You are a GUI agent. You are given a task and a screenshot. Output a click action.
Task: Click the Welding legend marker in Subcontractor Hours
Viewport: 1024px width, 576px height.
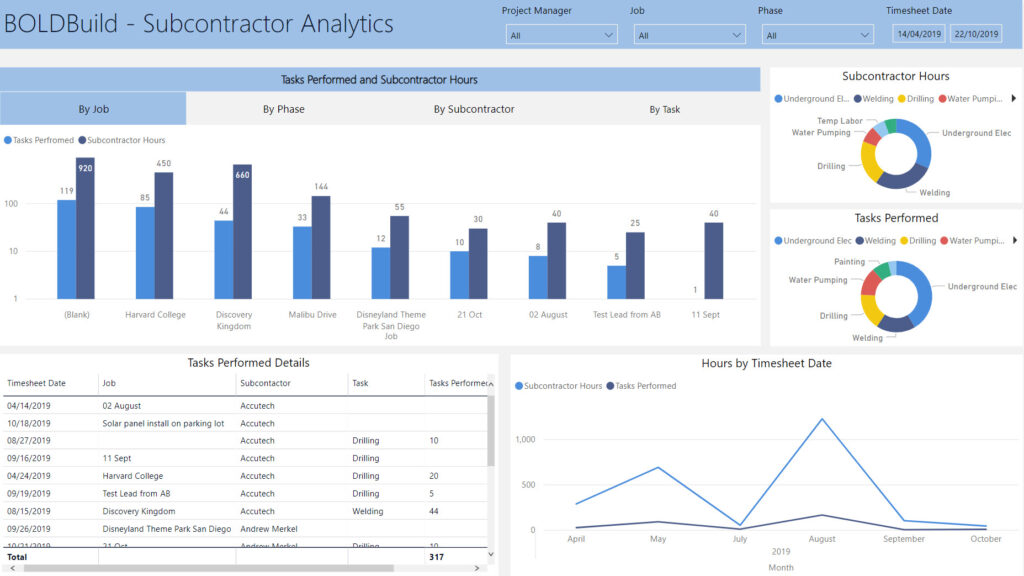[858, 99]
